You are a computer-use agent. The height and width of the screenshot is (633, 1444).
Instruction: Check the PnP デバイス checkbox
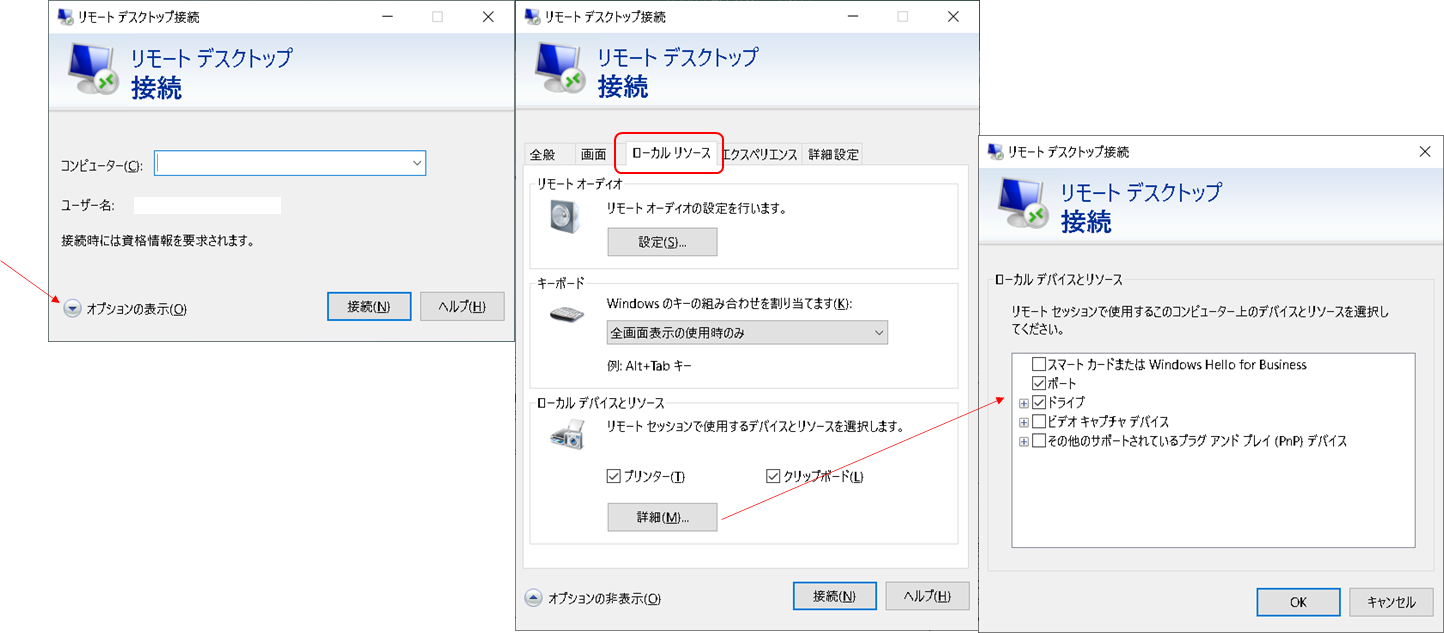[x=1039, y=440]
